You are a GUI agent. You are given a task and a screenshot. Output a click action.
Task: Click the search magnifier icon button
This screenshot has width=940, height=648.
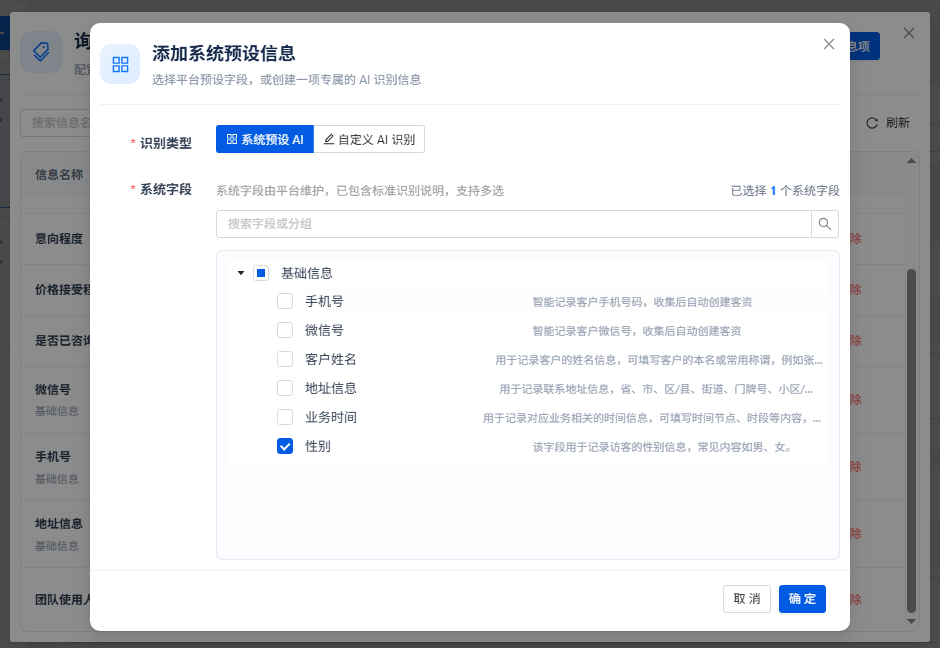coord(825,224)
